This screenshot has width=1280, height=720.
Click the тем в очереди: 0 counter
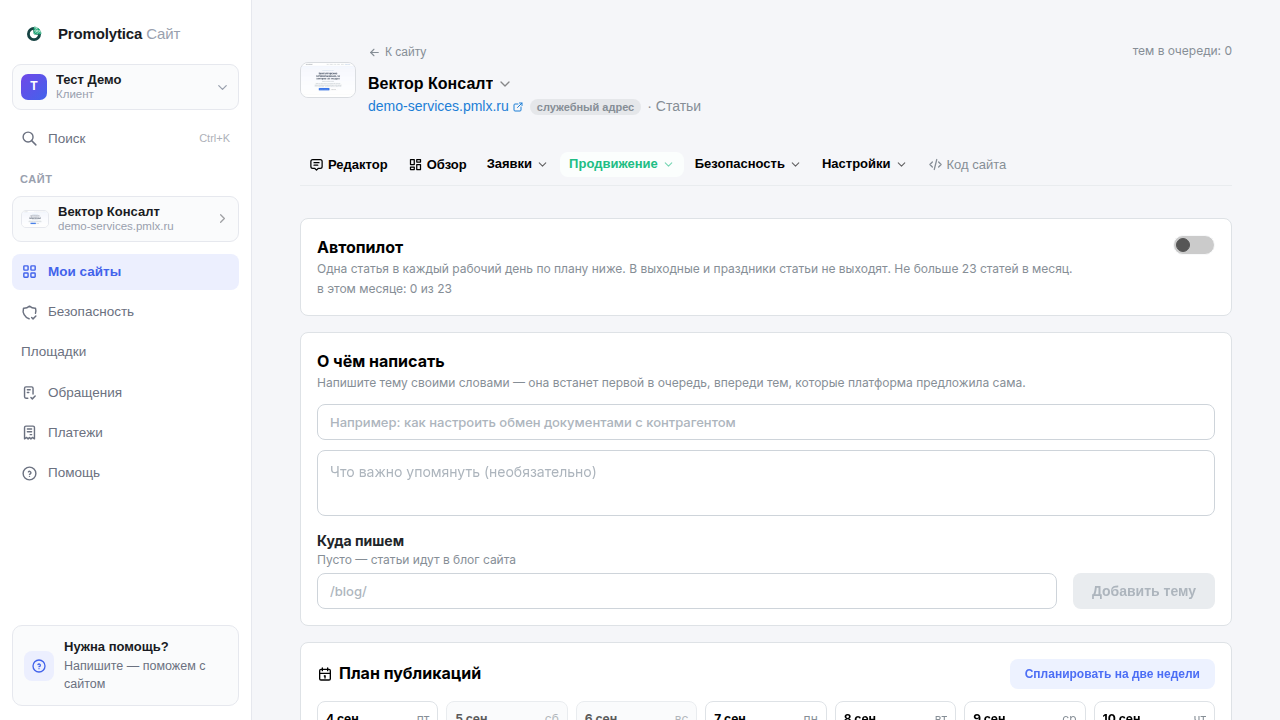[1182, 51]
